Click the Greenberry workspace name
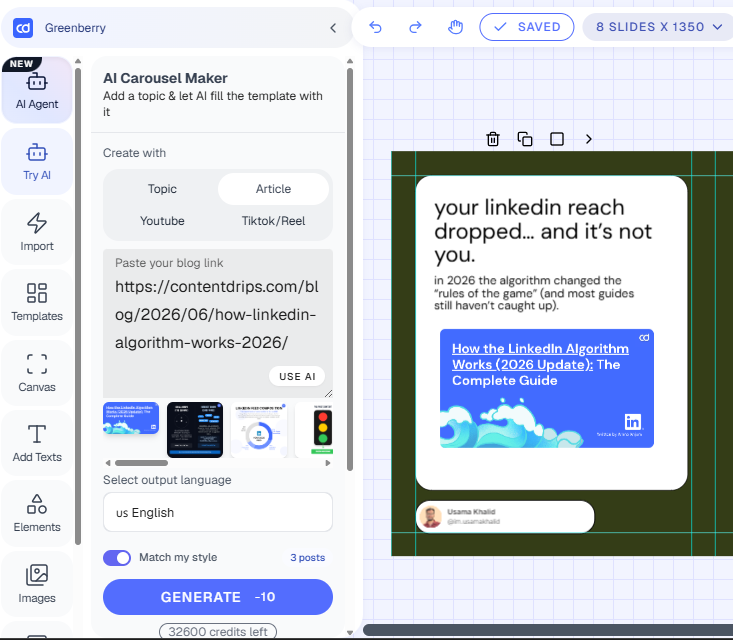Screen dimensions: 733x640 (75, 28)
